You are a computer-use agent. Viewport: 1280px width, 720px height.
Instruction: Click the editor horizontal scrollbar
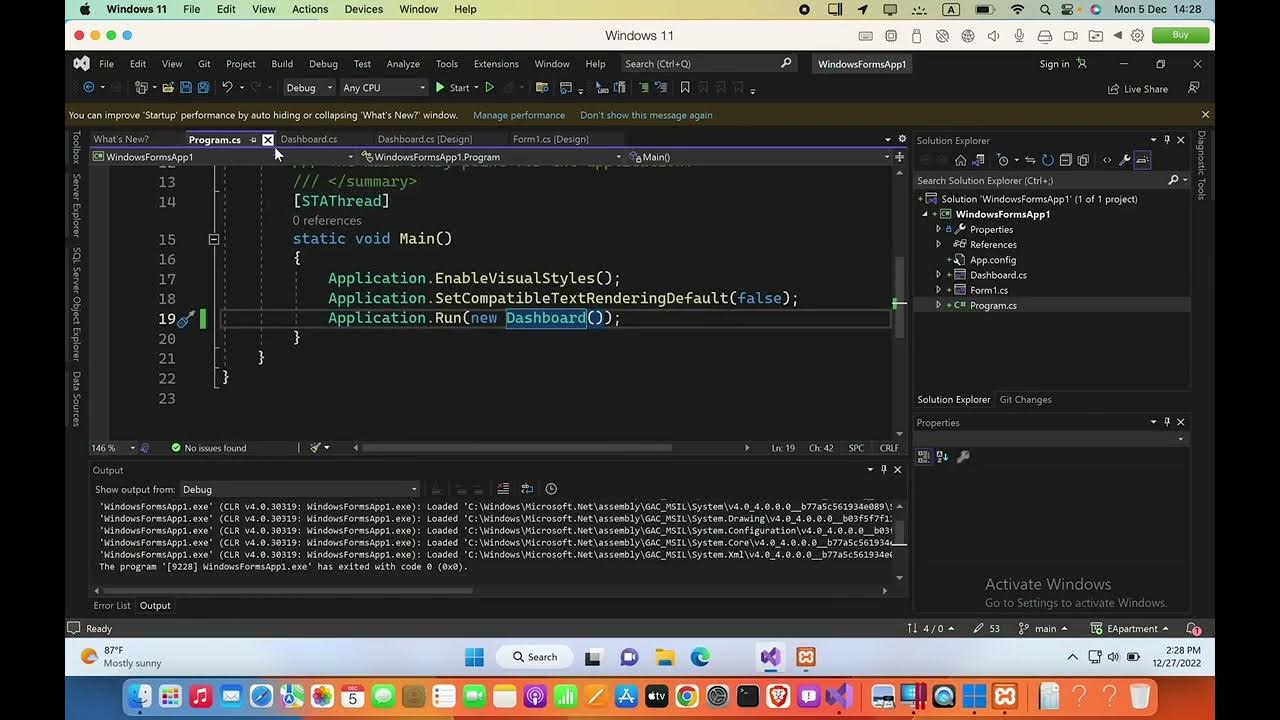coord(516,448)
